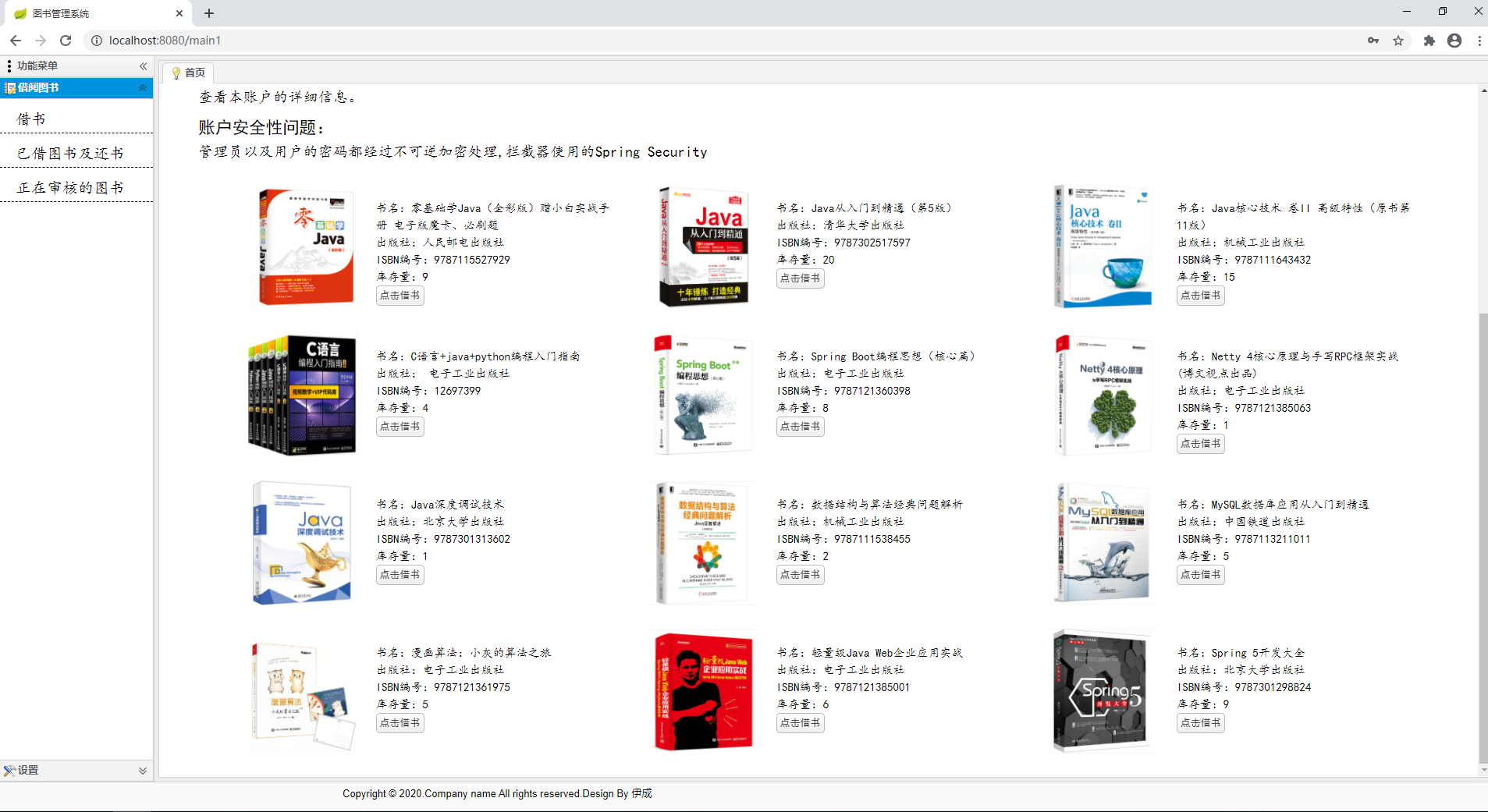The width and height of the screenshot is (1488, 812).
Task: Select 借书 in the sidebar menu
Action: pos(32,119)
